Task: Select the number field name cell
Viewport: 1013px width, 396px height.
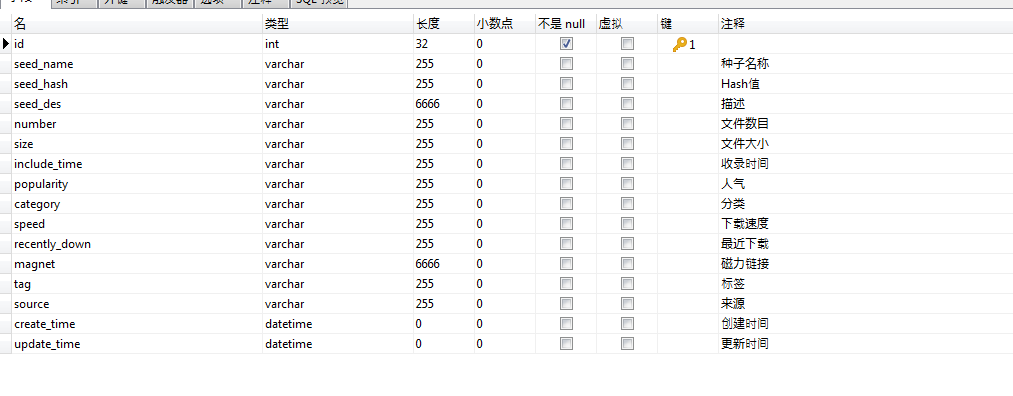Action: pos(137,124)
